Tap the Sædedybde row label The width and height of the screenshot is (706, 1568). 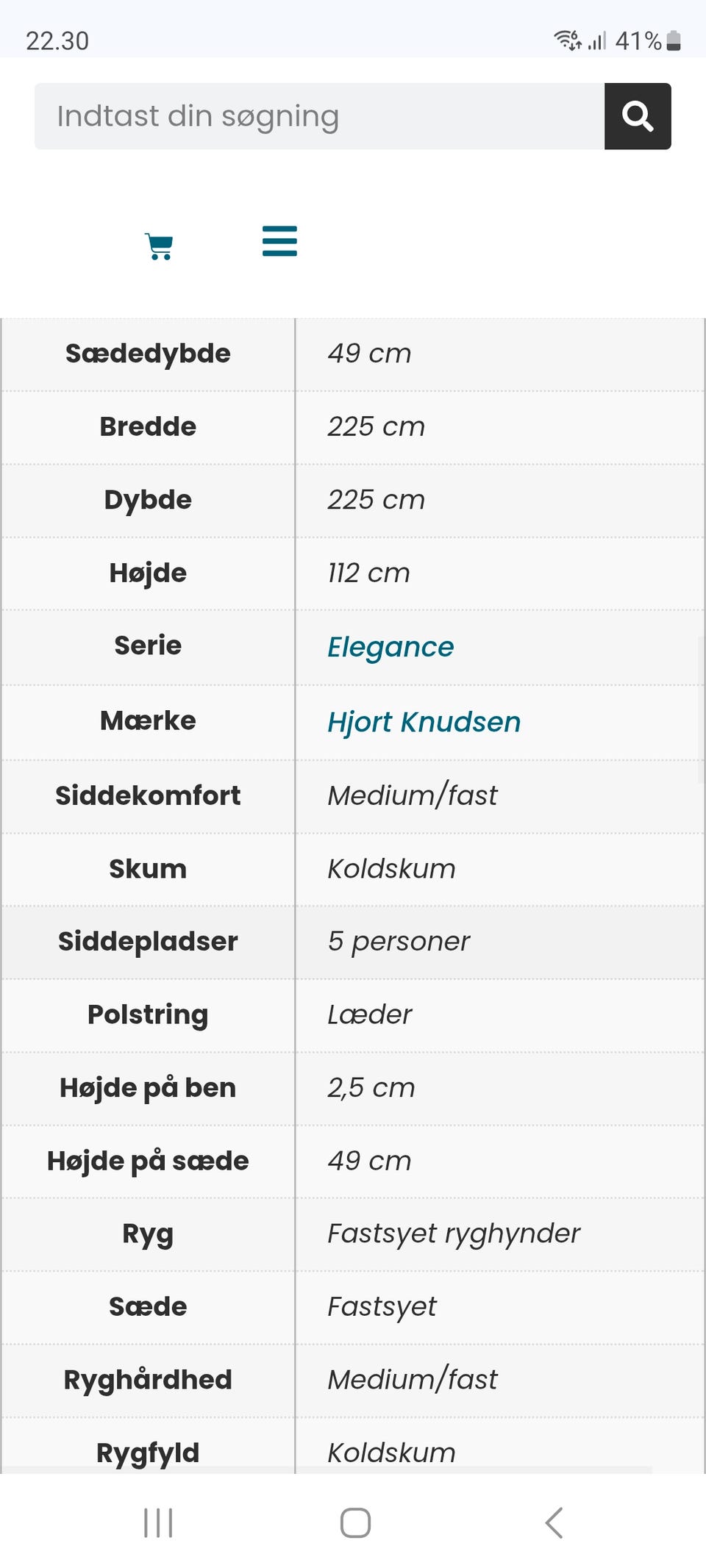(148, 354)
